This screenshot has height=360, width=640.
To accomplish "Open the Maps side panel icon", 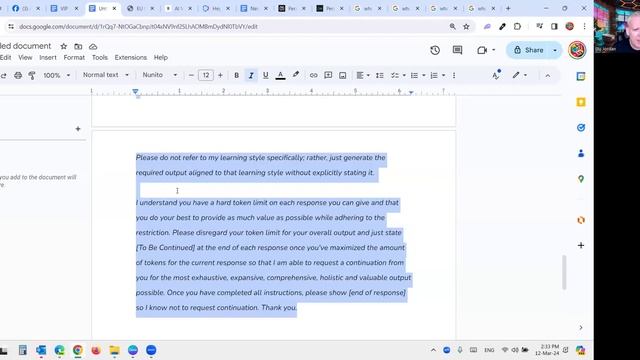I will point(581,179).
